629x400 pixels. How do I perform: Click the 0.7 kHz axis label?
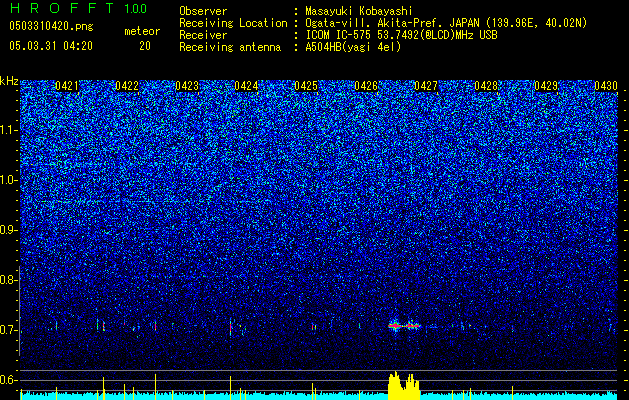click(x=7, y=330)
